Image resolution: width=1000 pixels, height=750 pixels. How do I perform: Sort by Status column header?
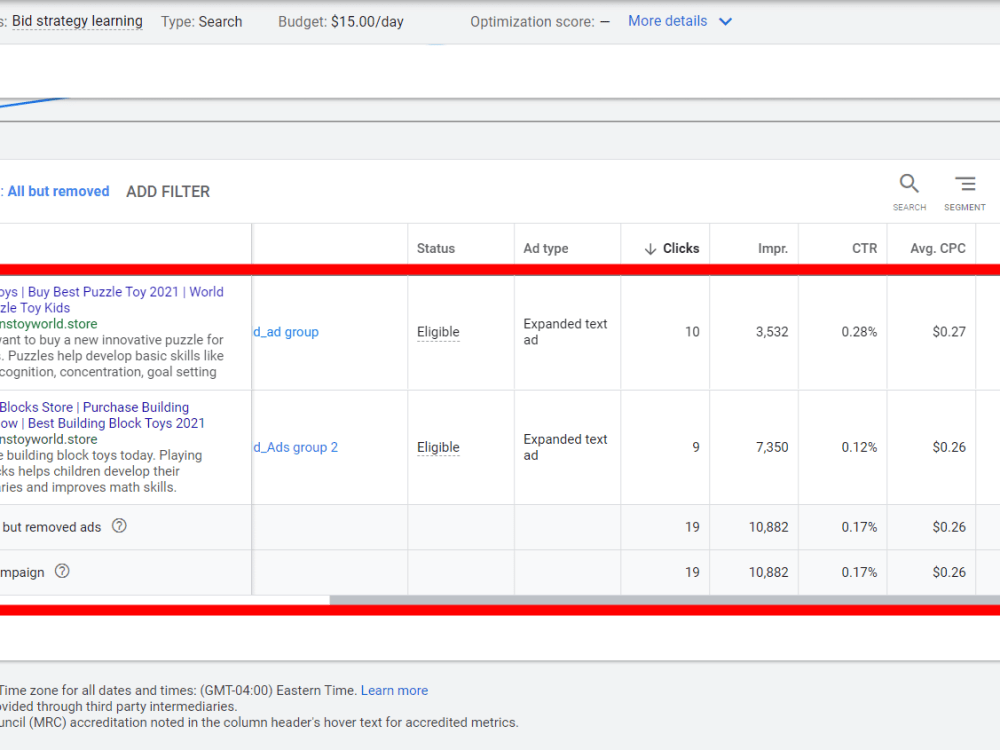[436, 248]
